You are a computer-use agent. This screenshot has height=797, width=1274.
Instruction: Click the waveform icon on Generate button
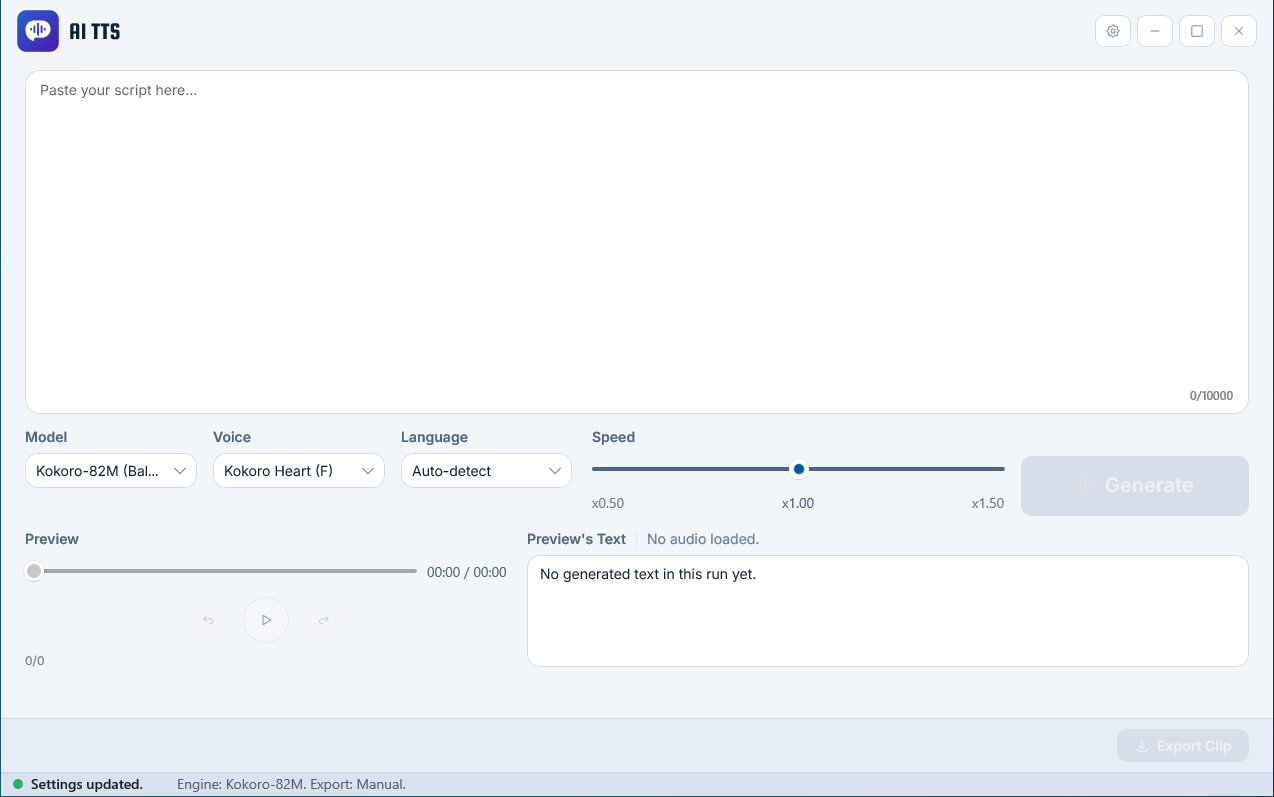[x=1086, y=485]
